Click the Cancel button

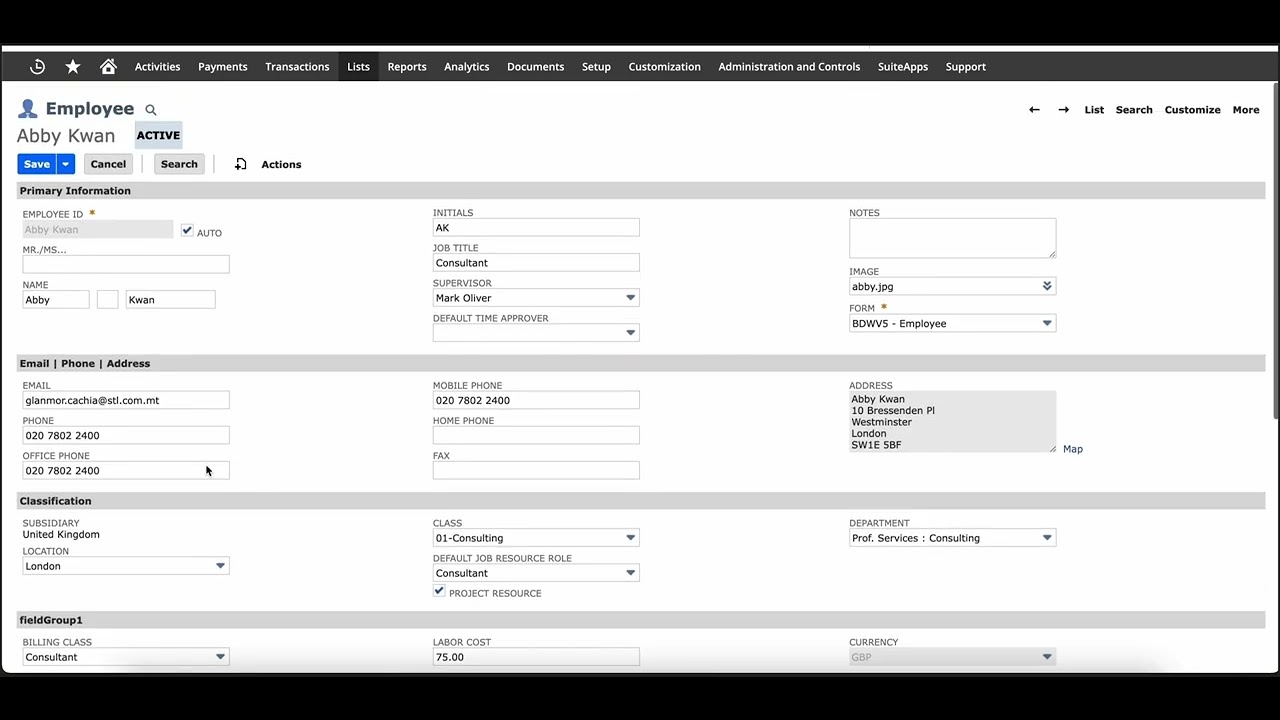[108, 164]
